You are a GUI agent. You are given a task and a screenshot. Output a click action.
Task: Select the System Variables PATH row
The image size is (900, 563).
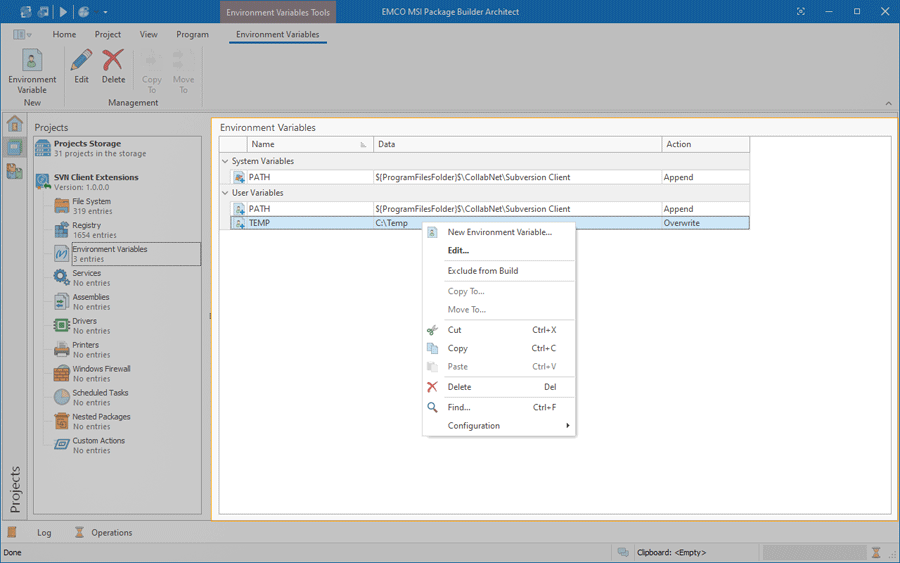(x=490, y=177)
